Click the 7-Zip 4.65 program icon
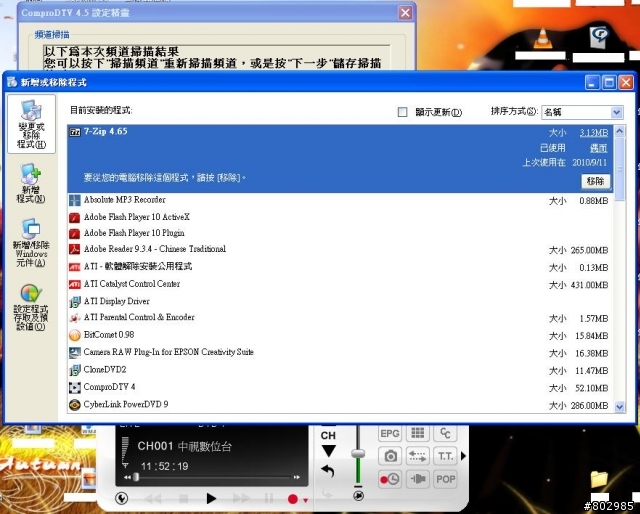This screenshot has height=514, width=640. (75, 132)
